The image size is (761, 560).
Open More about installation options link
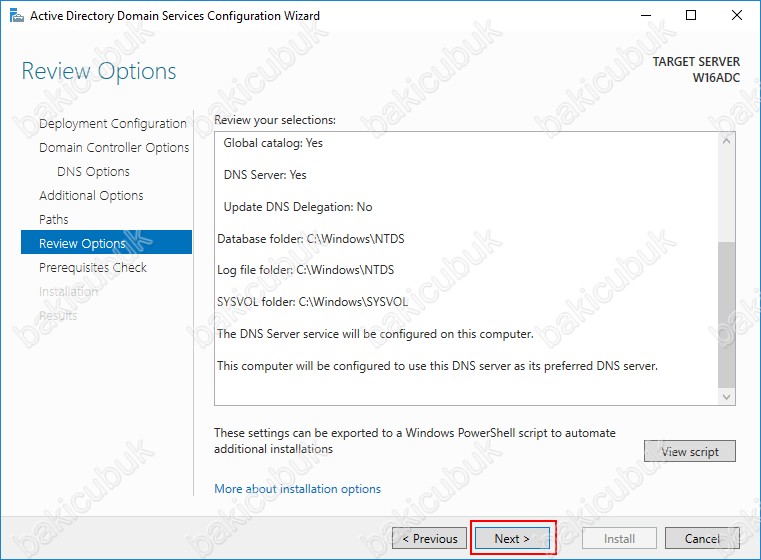click(x=297, y=489)
